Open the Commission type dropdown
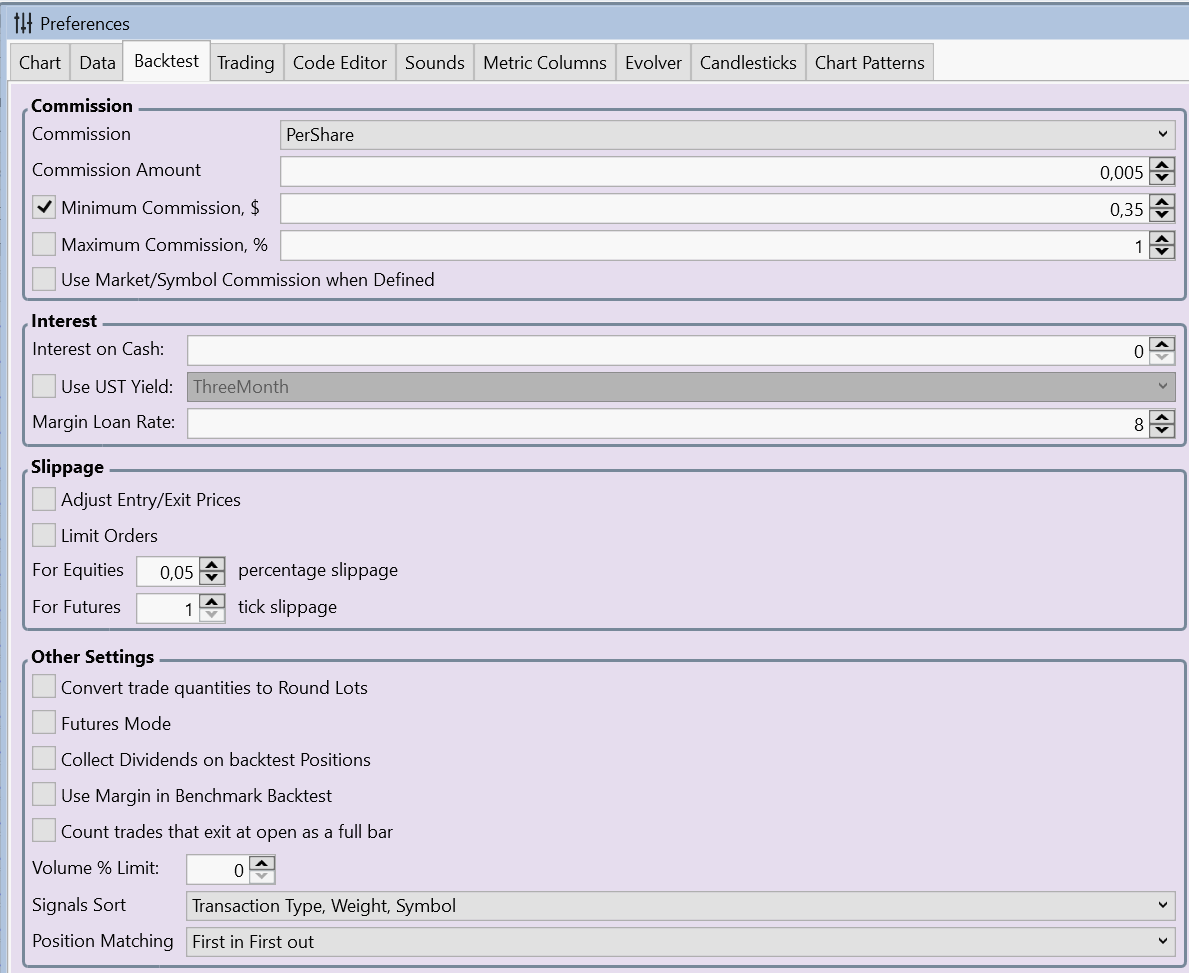The image size is (1189, 973). (727, 134)
